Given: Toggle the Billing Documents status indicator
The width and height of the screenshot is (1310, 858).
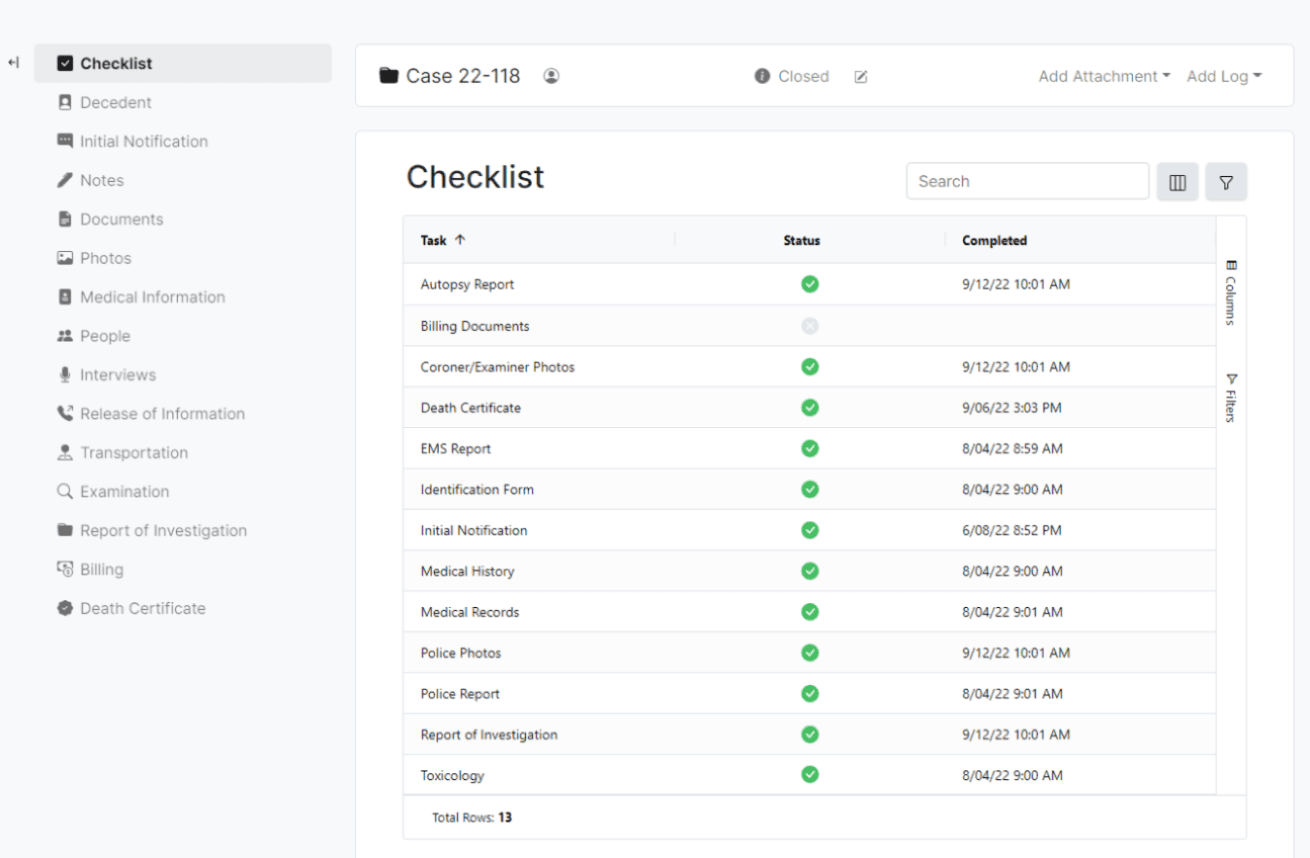Looking at the screenshot, I should coord(810,326).
